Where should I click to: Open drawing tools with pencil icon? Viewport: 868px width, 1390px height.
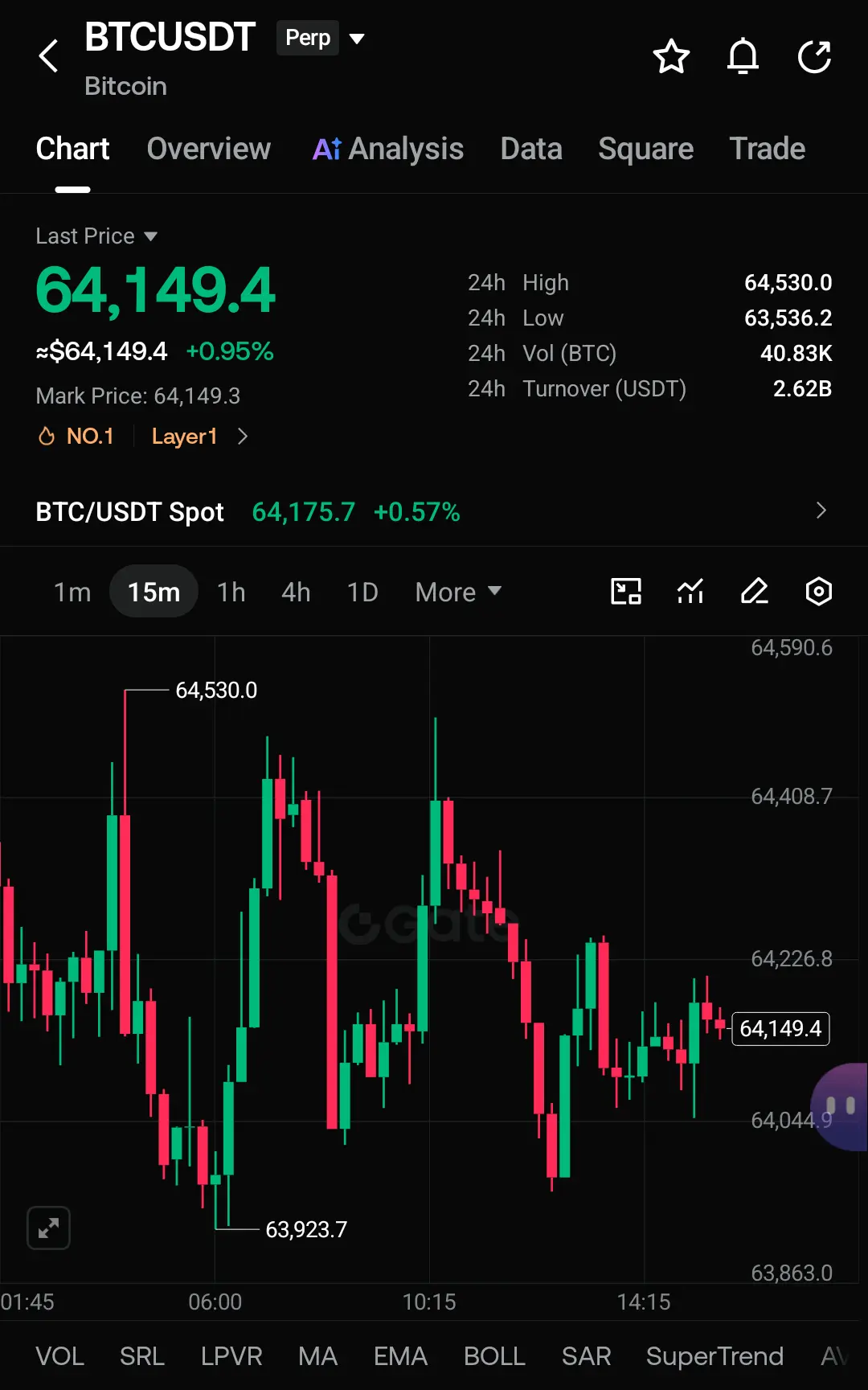click(755, 591)
